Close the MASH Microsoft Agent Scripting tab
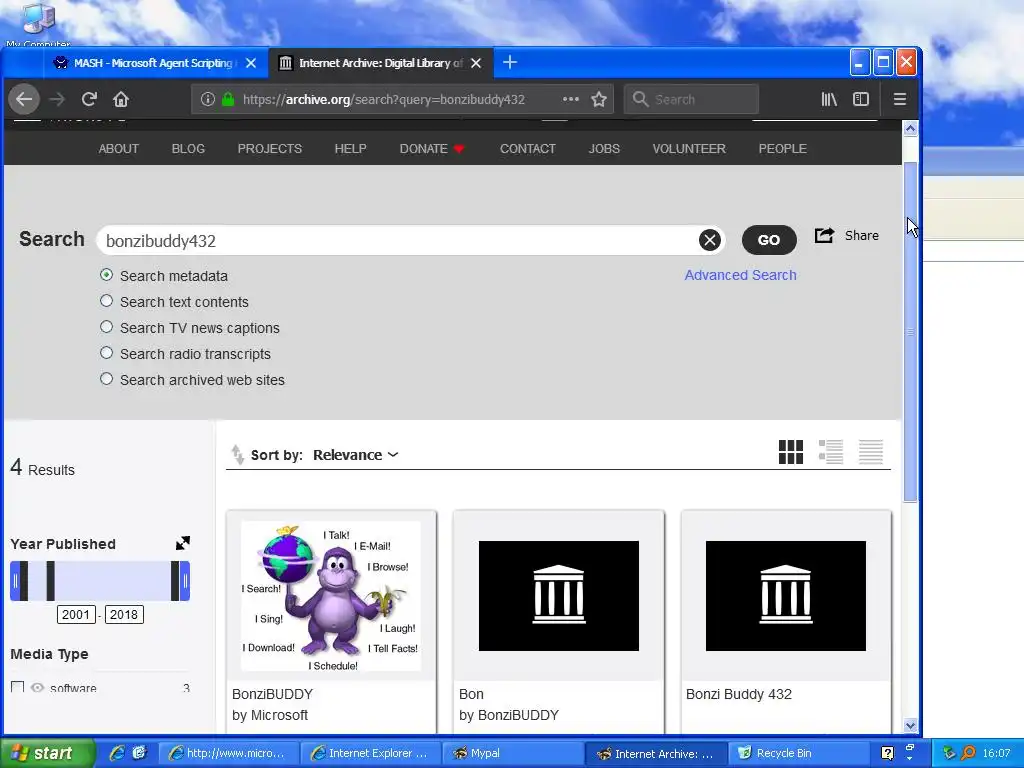This screenshot has height=768, width=1024. coord(251,63)
